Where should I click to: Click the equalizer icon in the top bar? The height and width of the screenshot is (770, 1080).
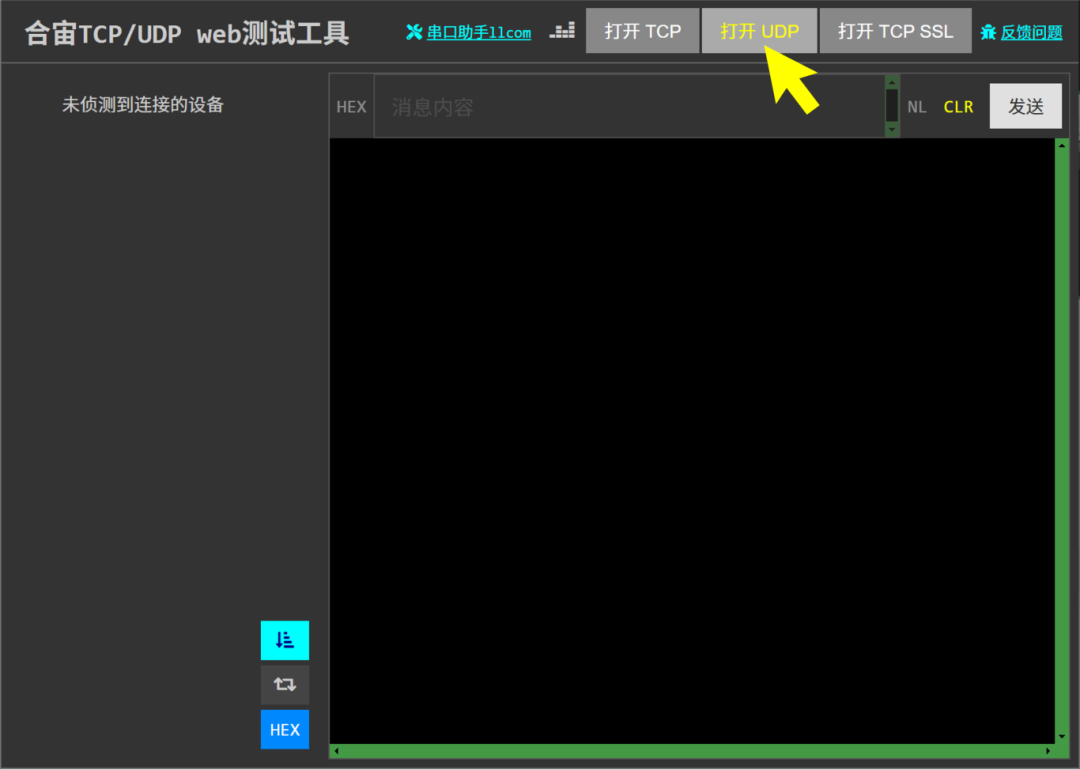click(x=562, y=31)
